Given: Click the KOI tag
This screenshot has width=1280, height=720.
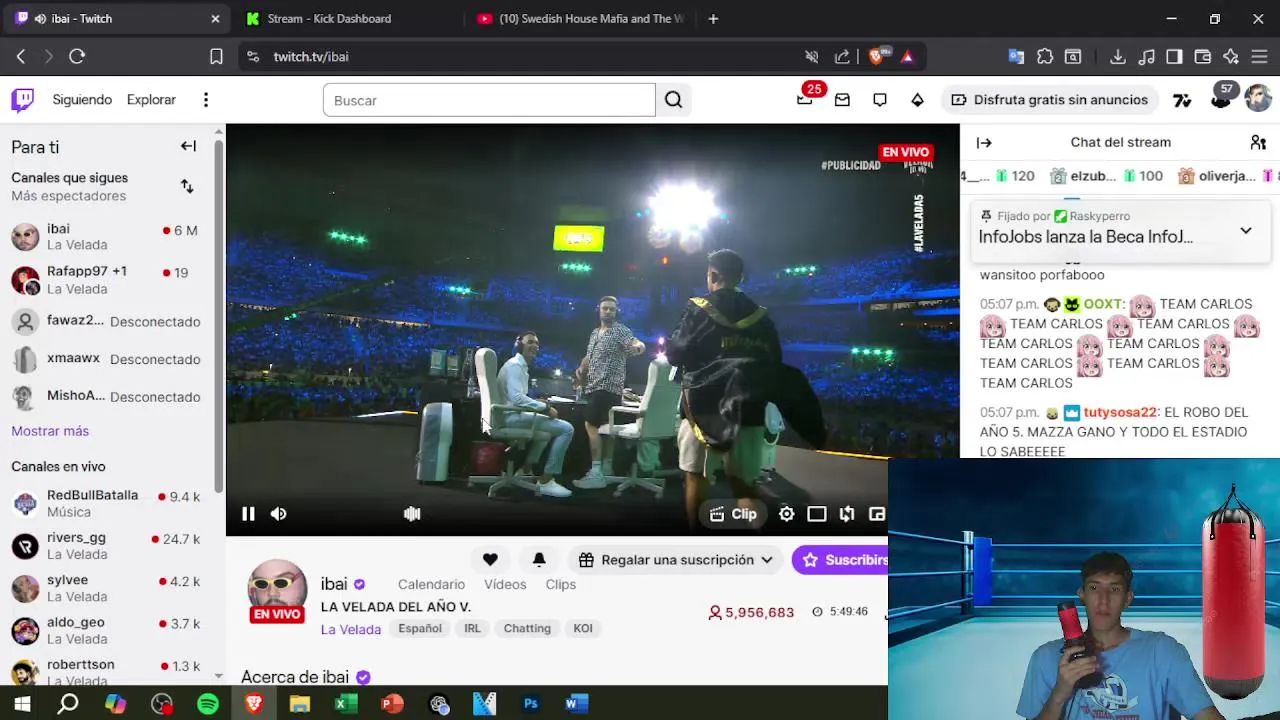Looking at the screenshot, I should (583, 628).
